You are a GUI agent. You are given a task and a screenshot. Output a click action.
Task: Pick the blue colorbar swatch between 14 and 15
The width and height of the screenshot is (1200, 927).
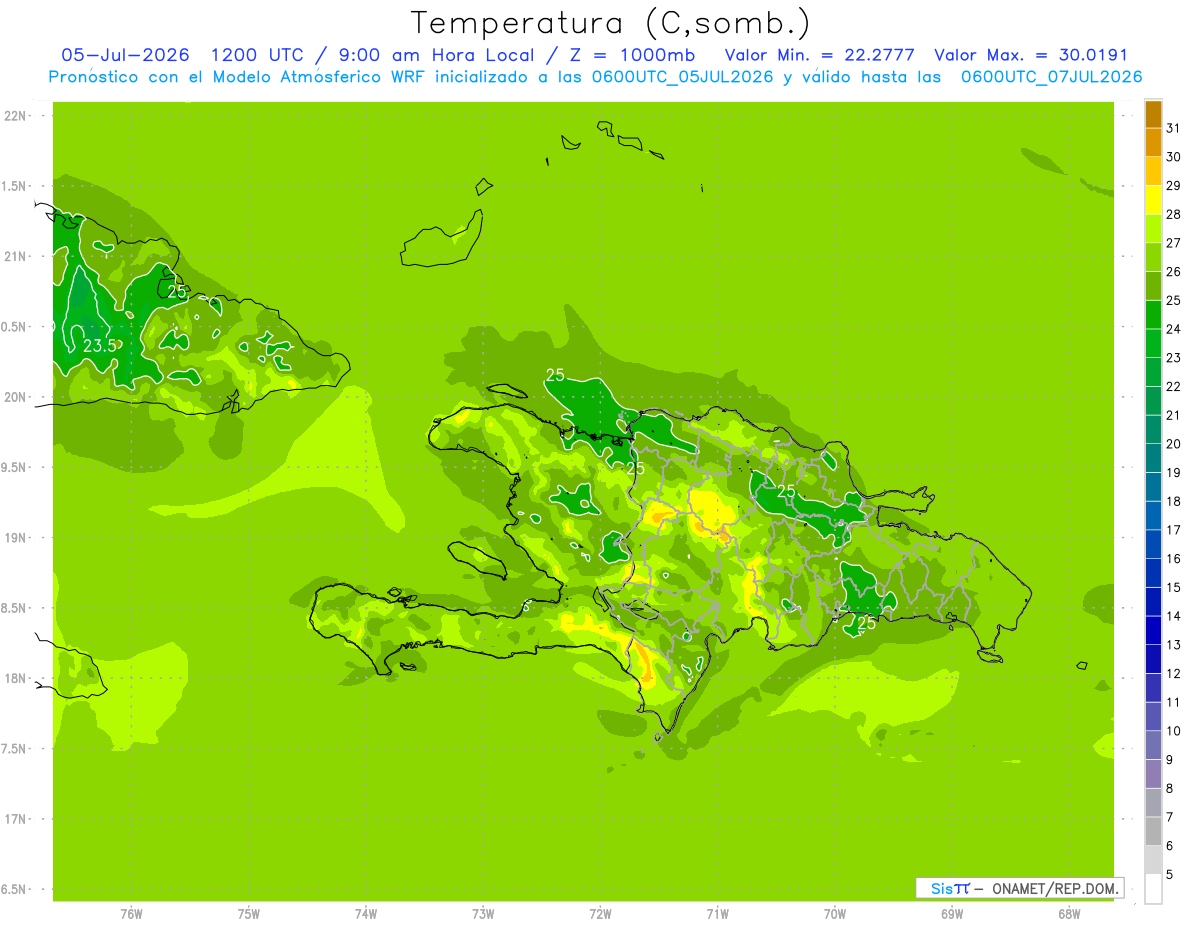click(1153, 601)
